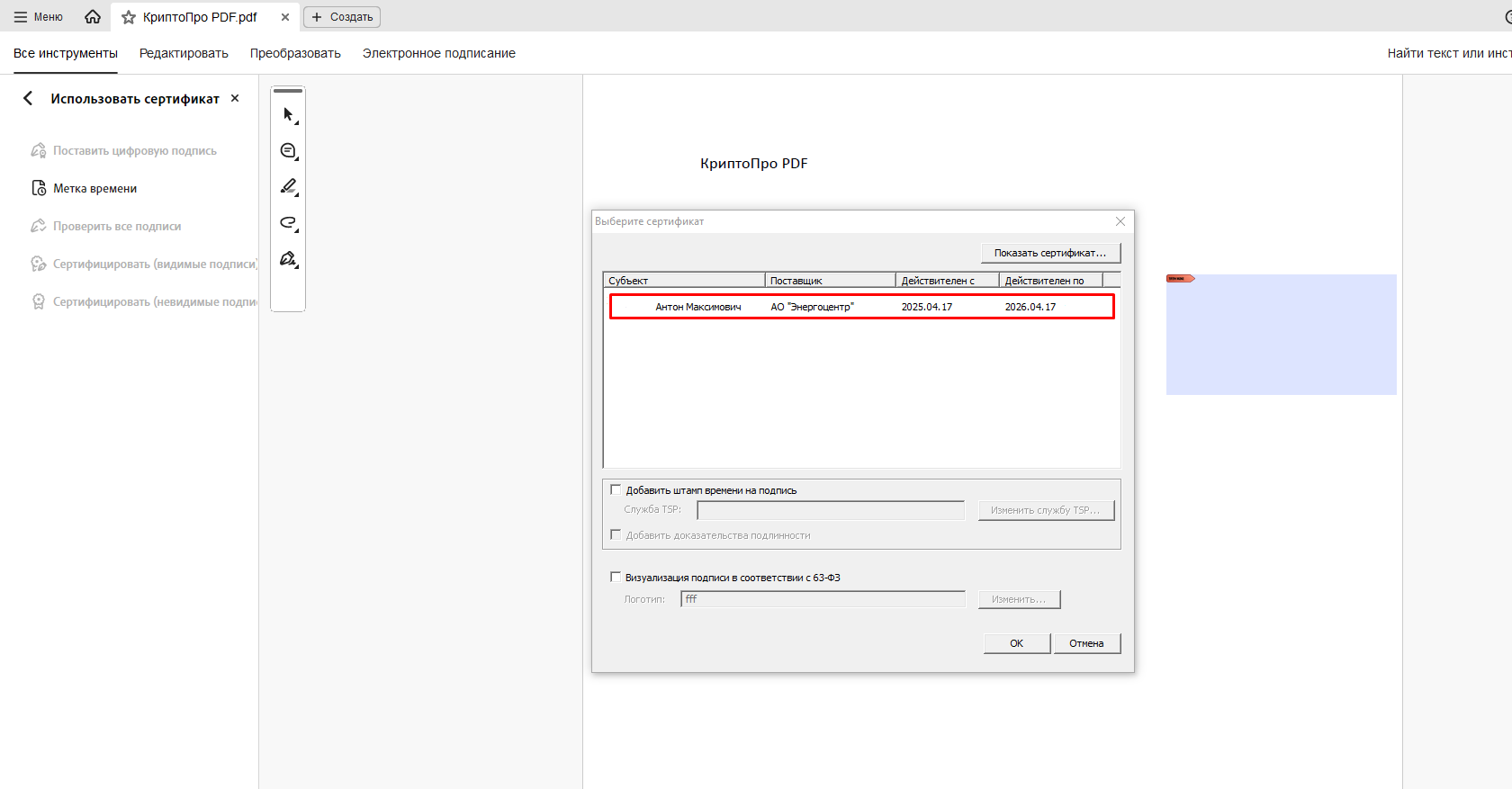Select the highlighter pen tool

pyautogui.click(x=288, y=187)
